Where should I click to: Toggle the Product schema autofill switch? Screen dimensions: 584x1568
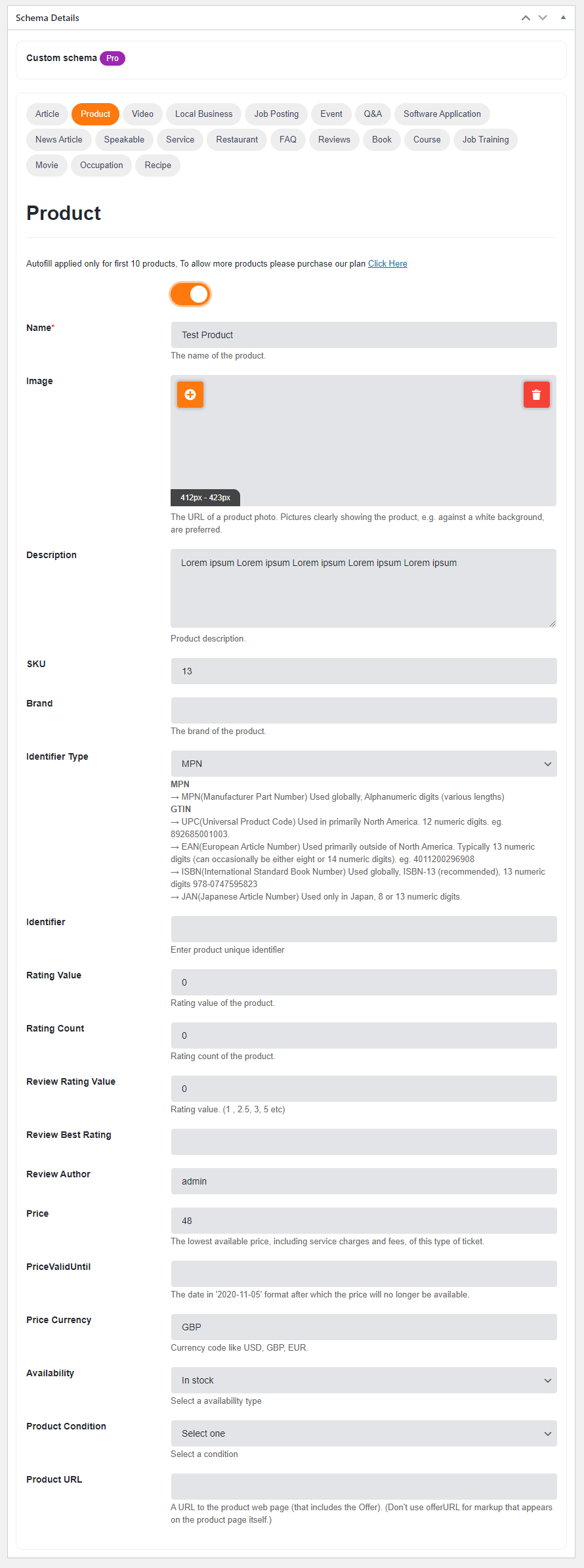point(190,294)
